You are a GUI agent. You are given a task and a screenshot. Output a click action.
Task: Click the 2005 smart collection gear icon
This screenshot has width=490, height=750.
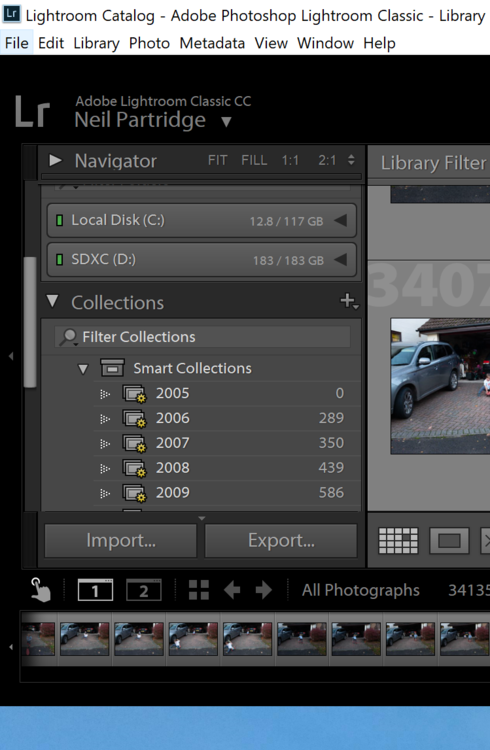pyautogui.click(x=134, y=394)
